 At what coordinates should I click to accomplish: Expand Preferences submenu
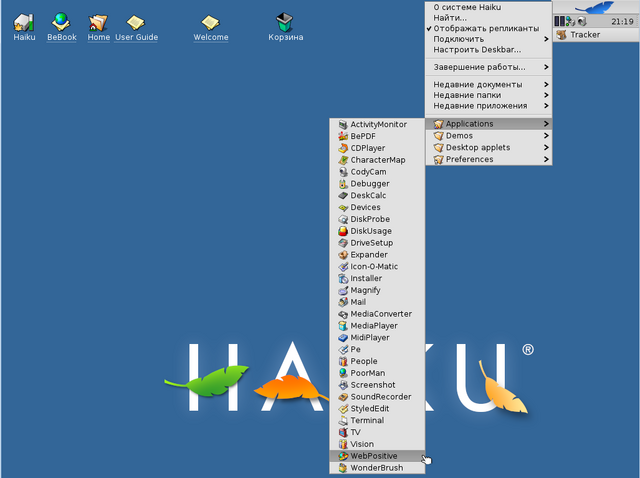point(489,159)
